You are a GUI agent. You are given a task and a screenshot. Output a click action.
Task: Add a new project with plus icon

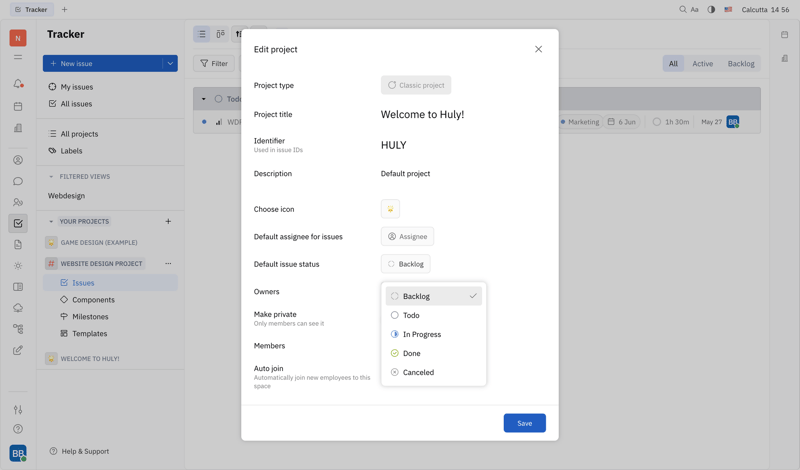pyautogui.click(x=168, y=221)
